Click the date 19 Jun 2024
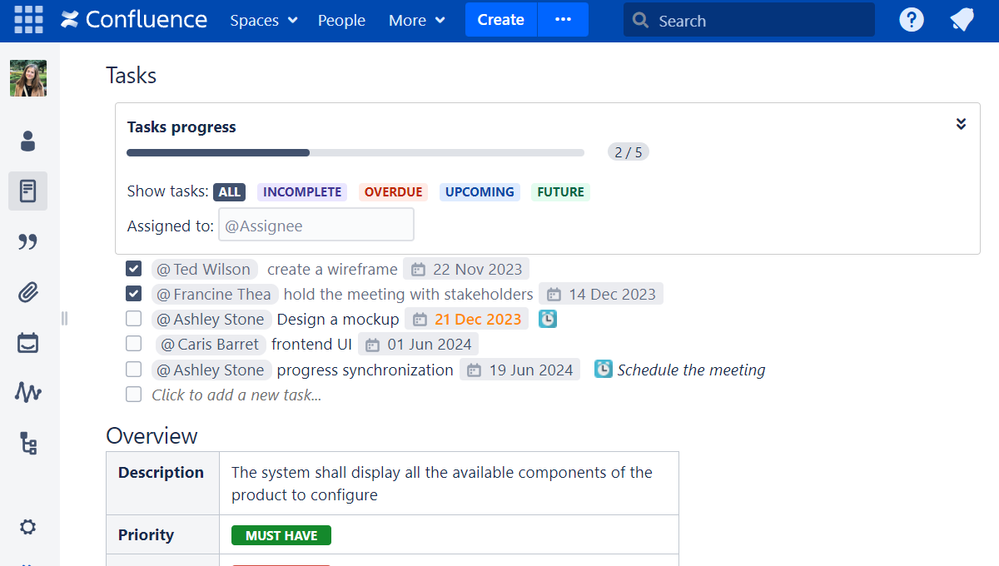The height and width of the screenshot is (566, 999). coord(531,370)
